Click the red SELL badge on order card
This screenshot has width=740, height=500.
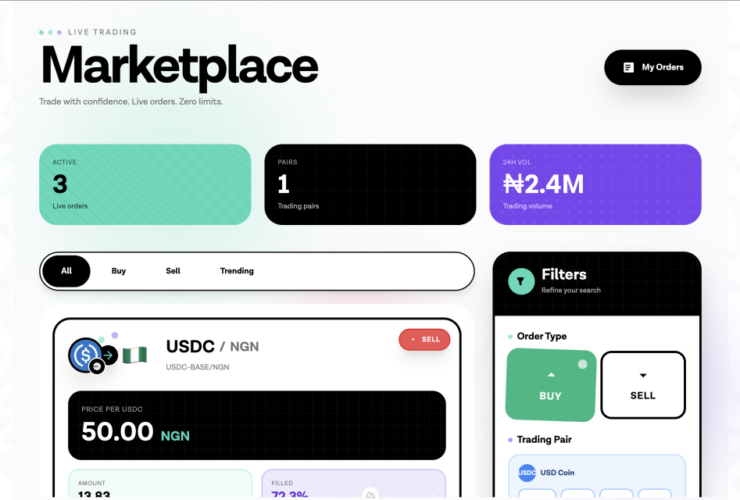[424, 340]
